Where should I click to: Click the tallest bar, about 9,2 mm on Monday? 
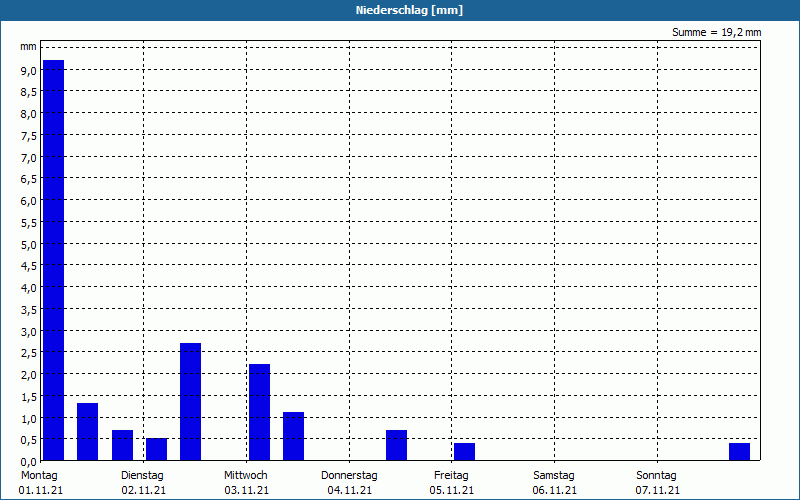54,260
